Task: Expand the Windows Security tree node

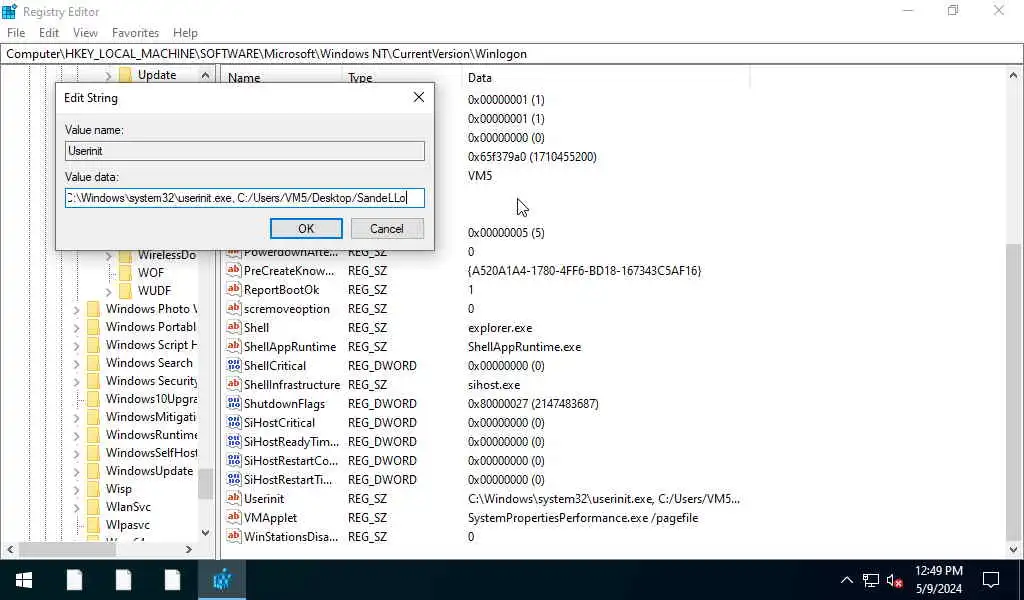Action: pos(76,381)
